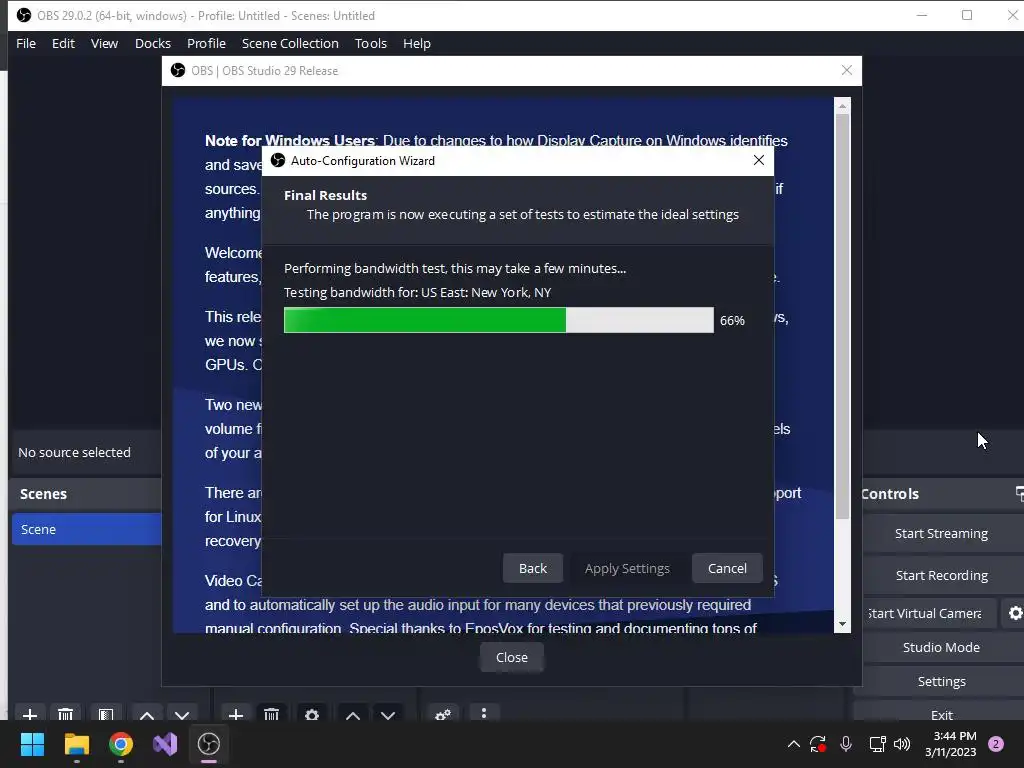The height and width of the screenshot is (768, 1024).
Task: Click the microphone tray icon
Action: click(846, 743)
